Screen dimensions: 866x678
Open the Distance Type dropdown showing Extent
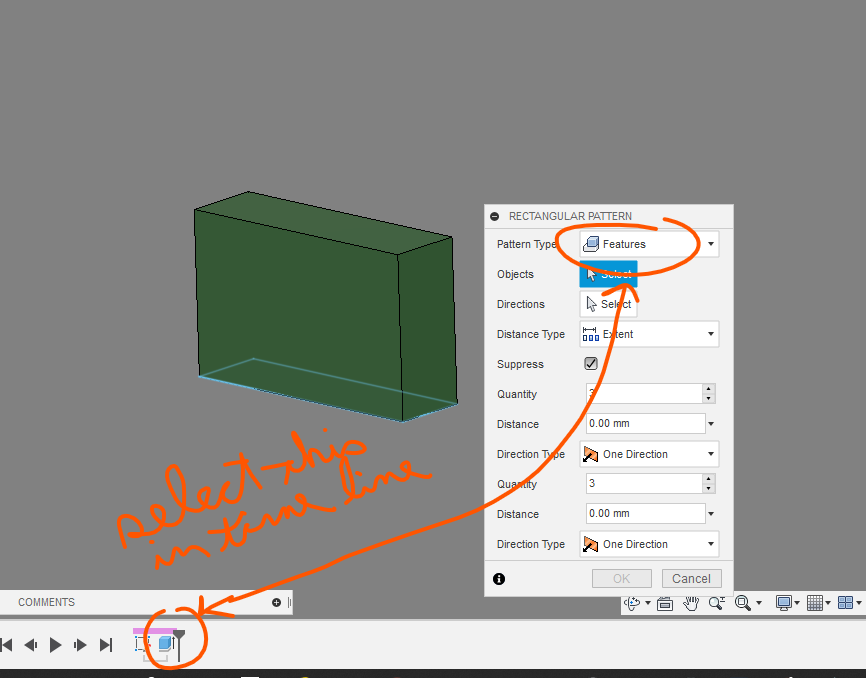(649, 334)
